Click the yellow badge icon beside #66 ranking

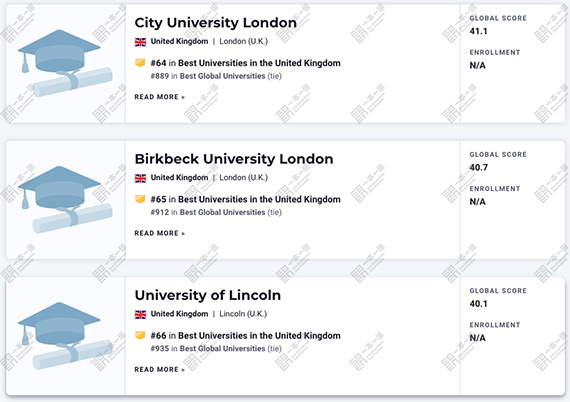pos(140,335)
